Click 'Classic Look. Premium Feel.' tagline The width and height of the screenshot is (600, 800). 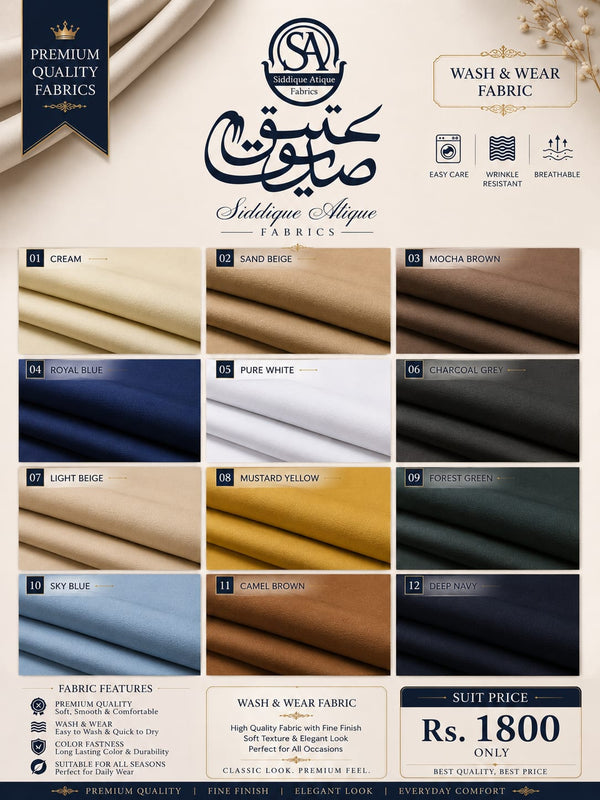tap(296, 770)
